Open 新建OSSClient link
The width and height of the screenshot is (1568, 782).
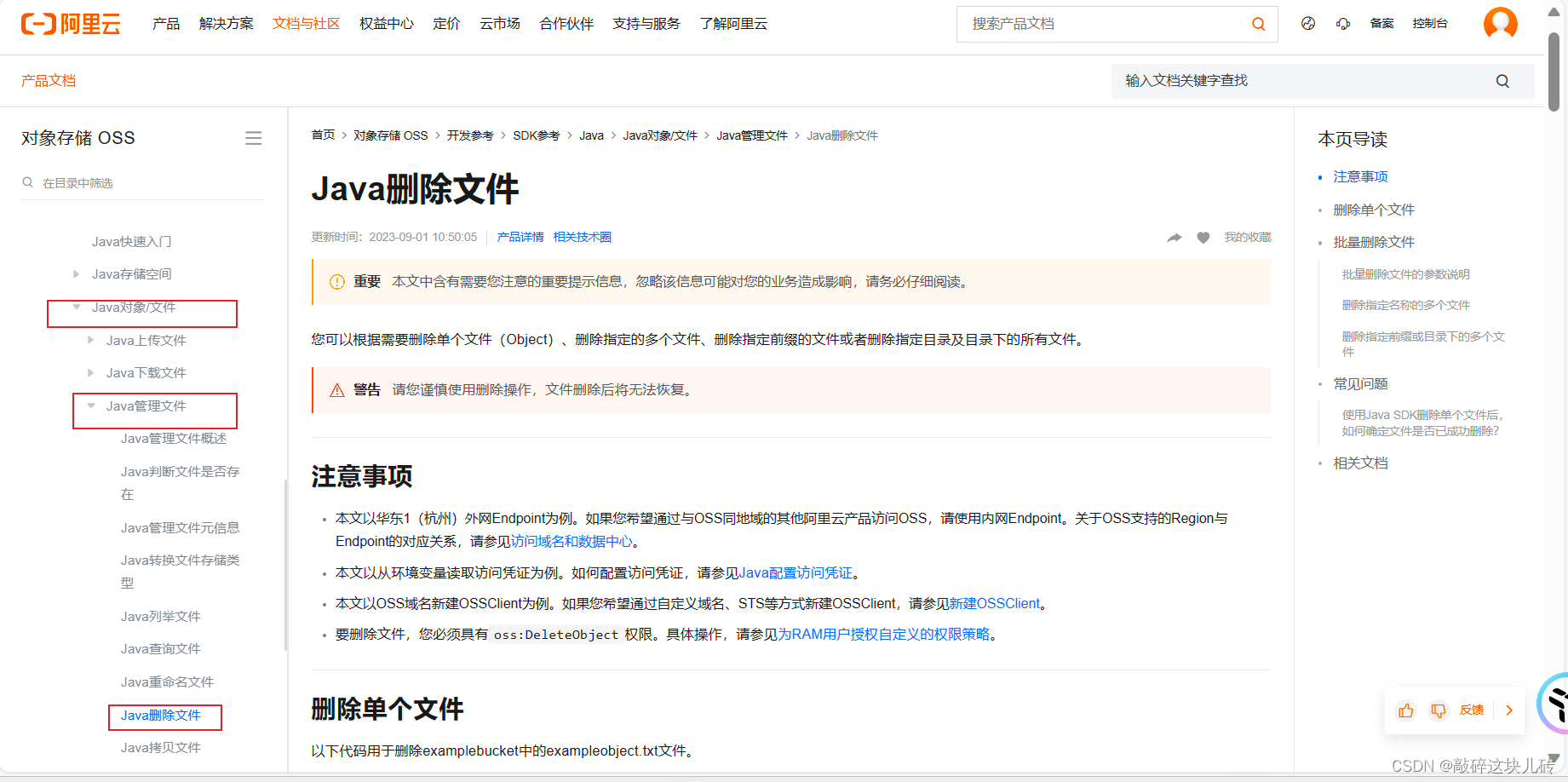(x=995, y=604)
